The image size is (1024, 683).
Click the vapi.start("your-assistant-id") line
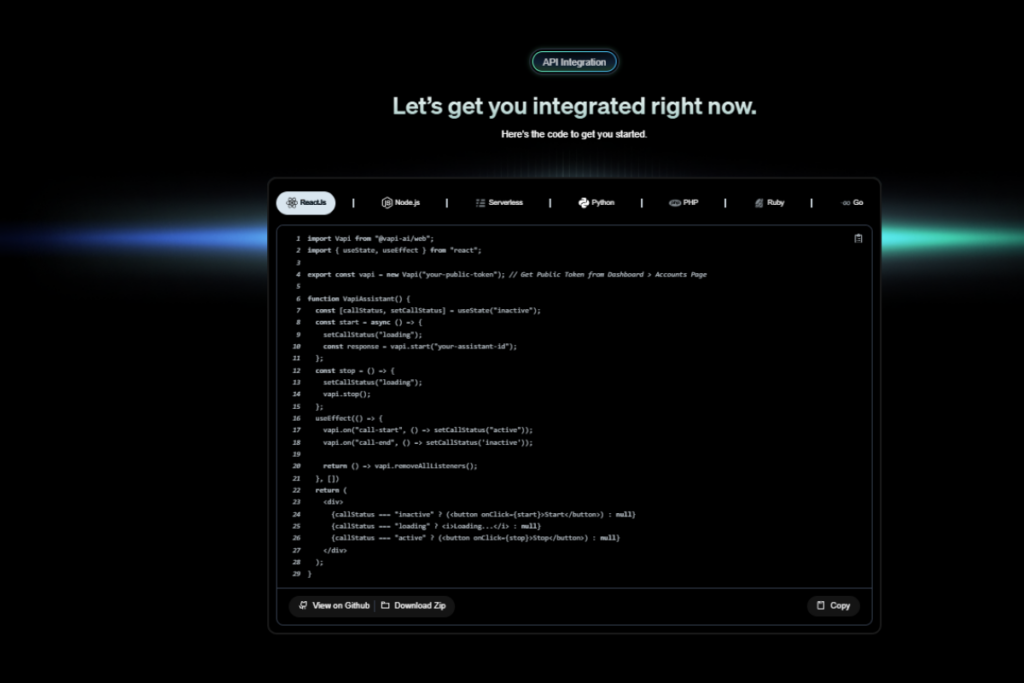tap(420, 346)
